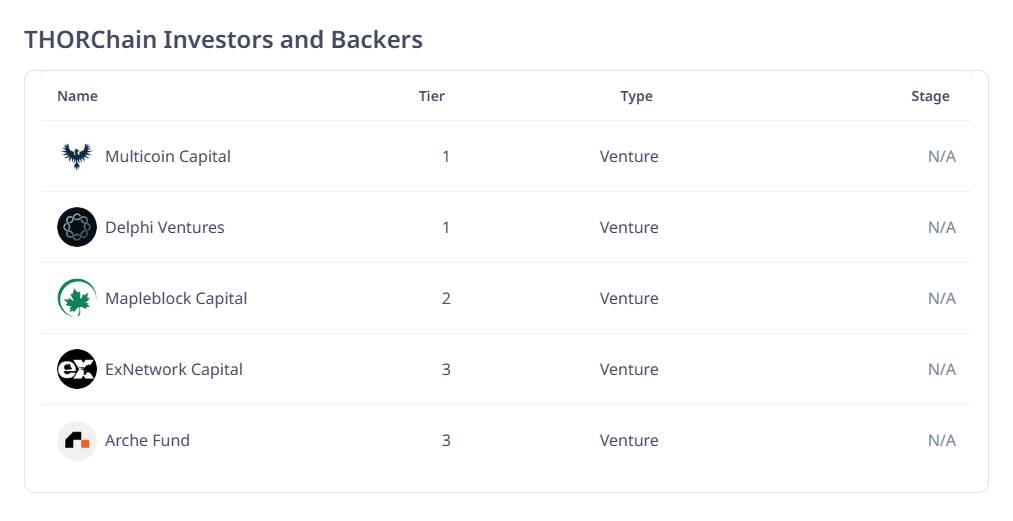Click N/A stage in Arche Fund row

click(x=942, y=440)
